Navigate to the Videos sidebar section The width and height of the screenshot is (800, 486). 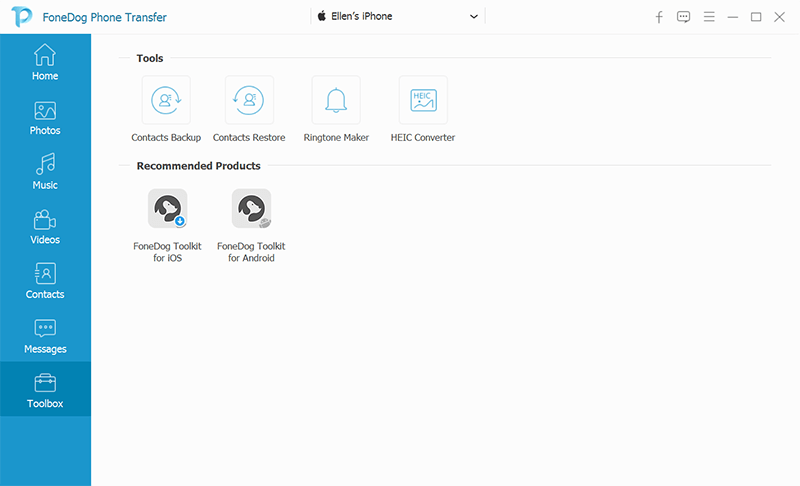coord(45,226)
